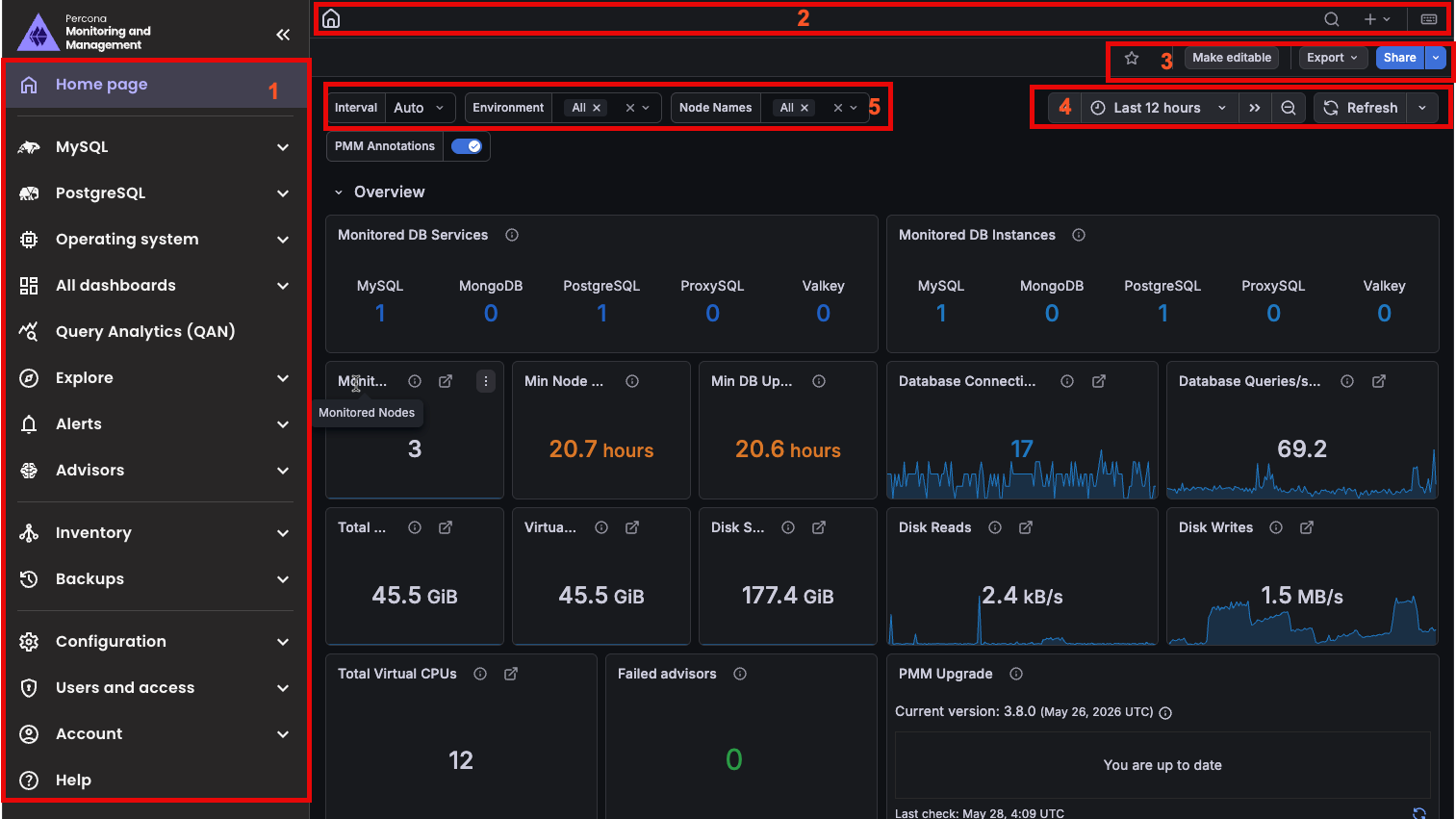
Task: Click info icon next to Current version date
Action: click(x=1165, y=713)
